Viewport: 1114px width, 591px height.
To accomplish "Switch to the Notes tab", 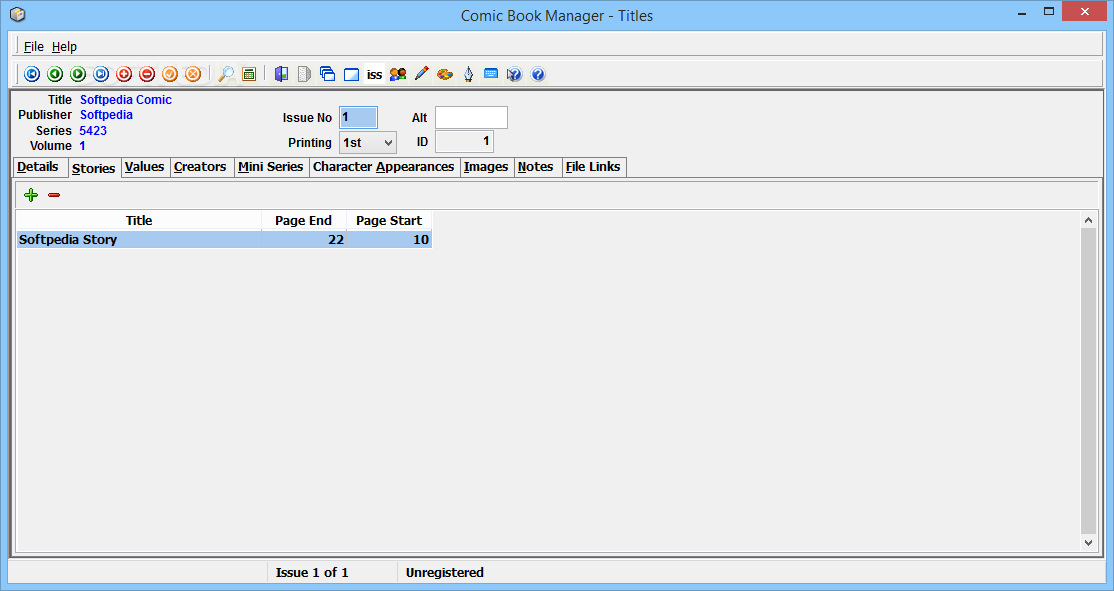I will point(536,167).
